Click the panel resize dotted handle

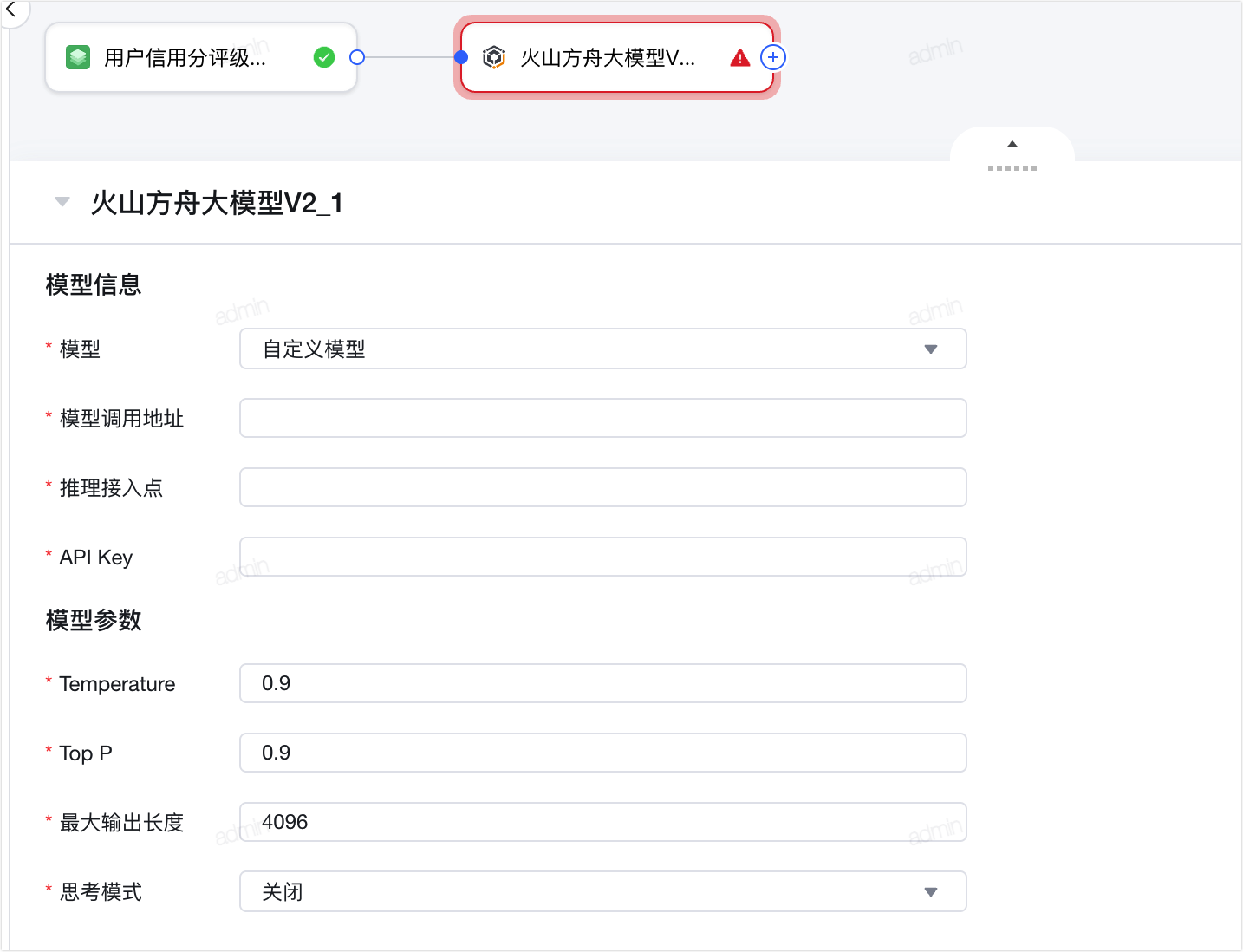(x=1012, y=167)
